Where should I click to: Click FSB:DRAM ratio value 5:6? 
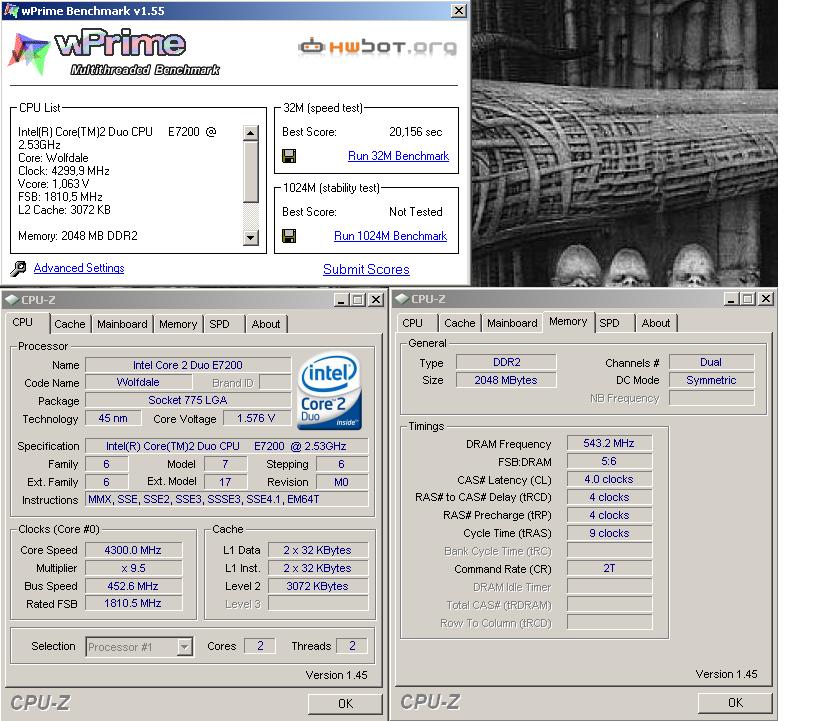tap(609, 461)
